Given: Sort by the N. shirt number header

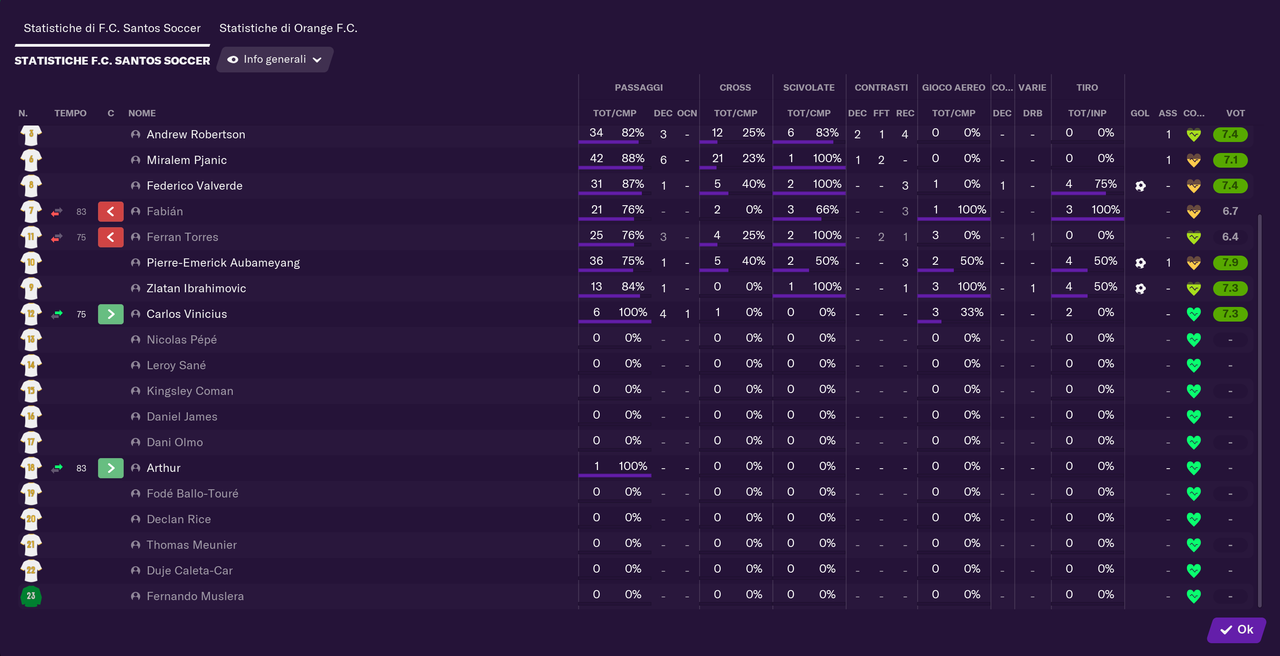Looking at the screenshot, I should [x=23, y=113].
